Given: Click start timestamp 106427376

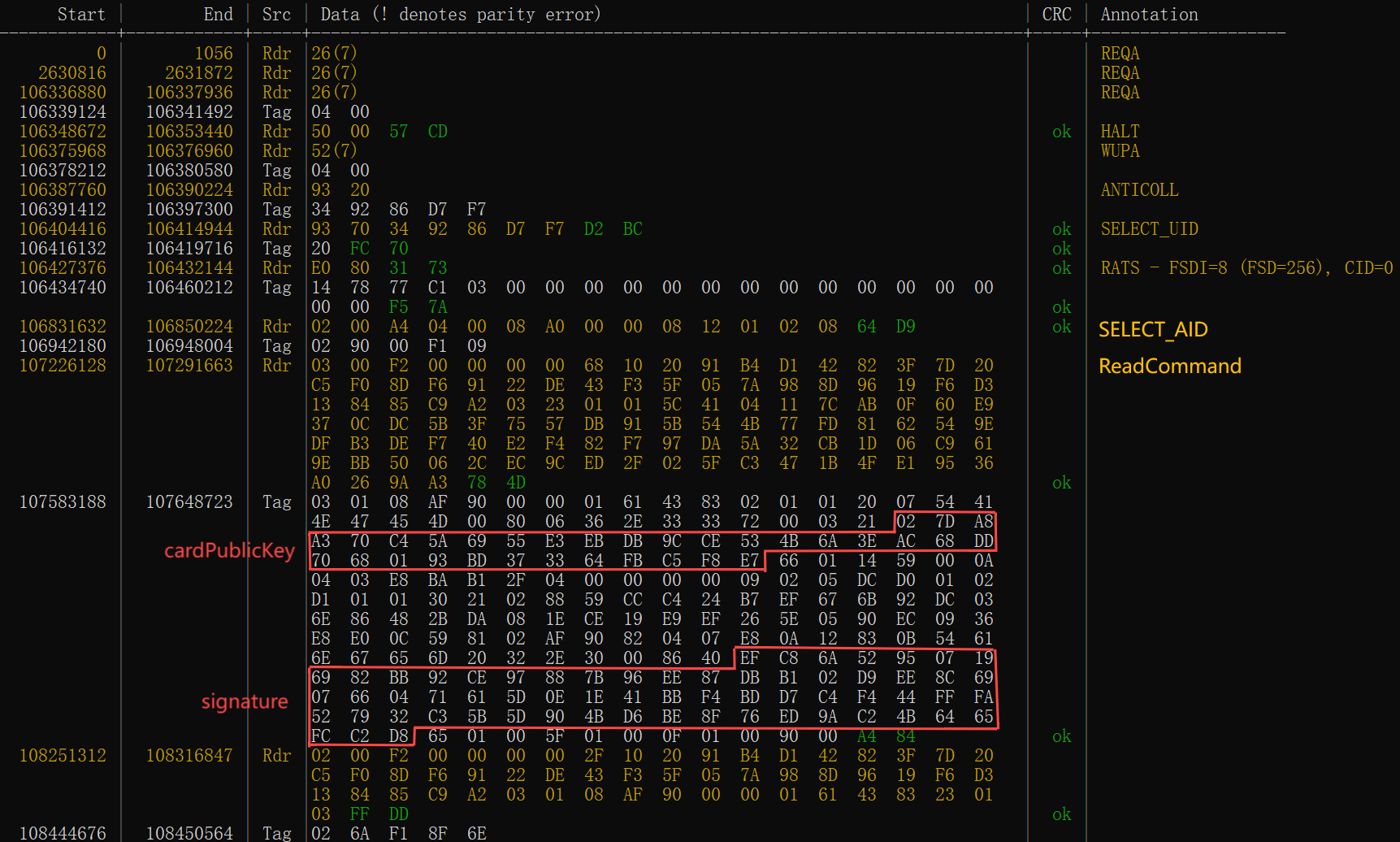Looking at the screenshot, I should [63, 268].
